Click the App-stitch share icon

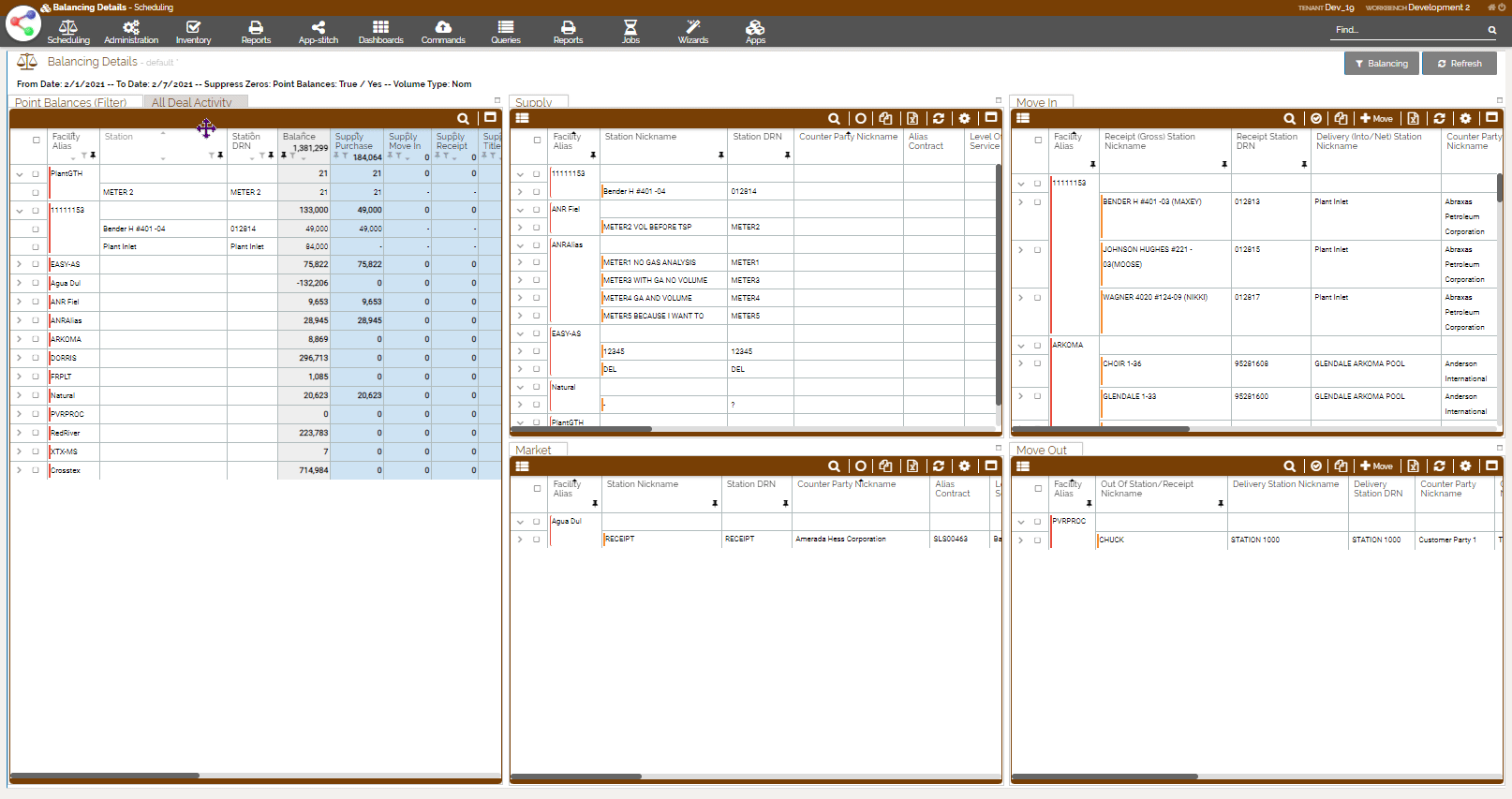(319, 32)
